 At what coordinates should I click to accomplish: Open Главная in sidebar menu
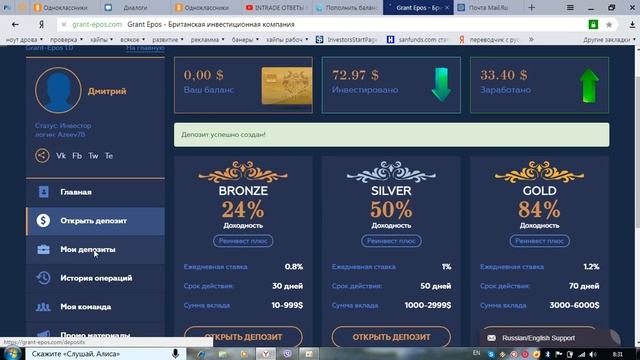click(96, 192)
